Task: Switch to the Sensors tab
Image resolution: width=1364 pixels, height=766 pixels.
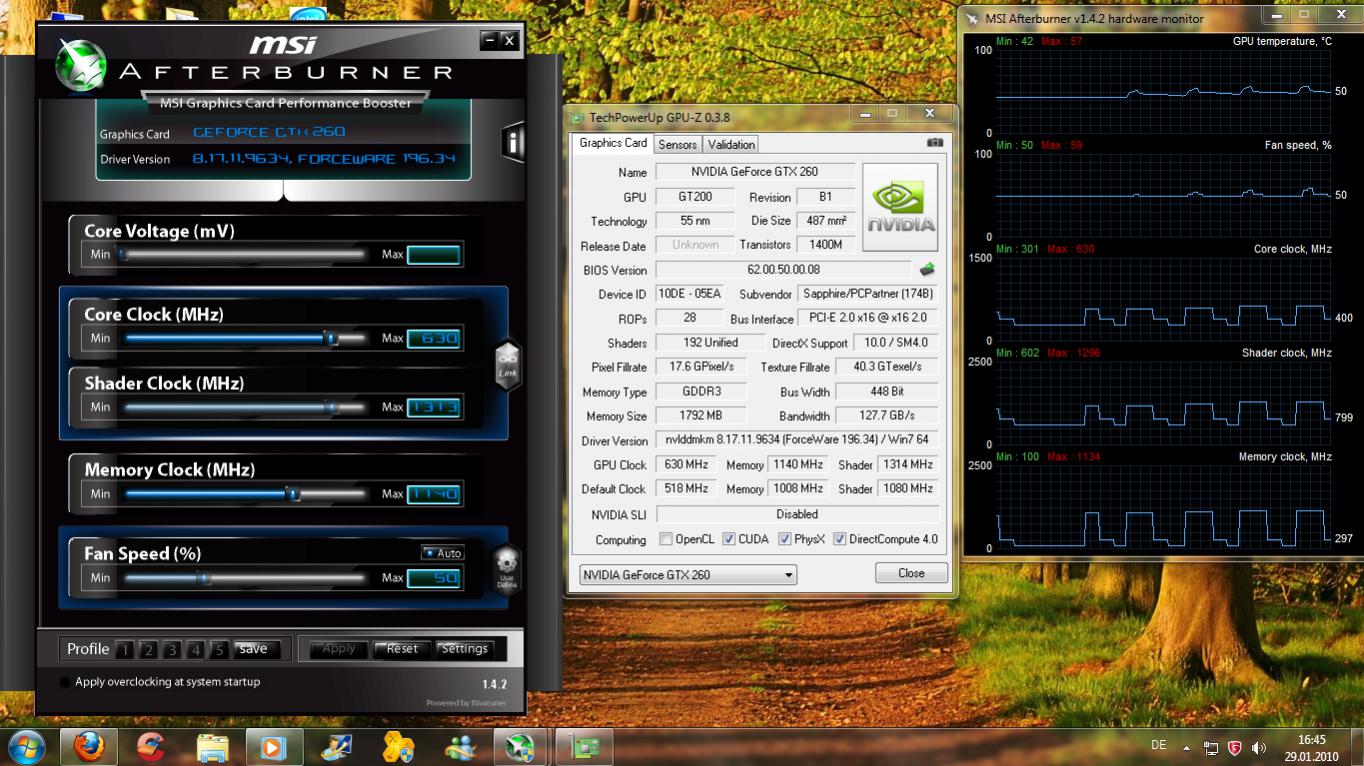Action: point(677,144)
